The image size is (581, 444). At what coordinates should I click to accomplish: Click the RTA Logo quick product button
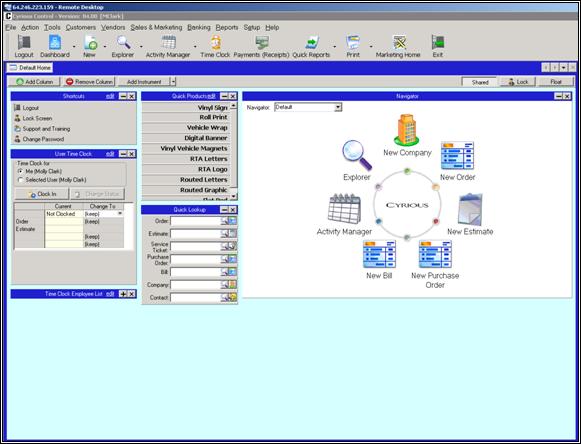[186, 169]
